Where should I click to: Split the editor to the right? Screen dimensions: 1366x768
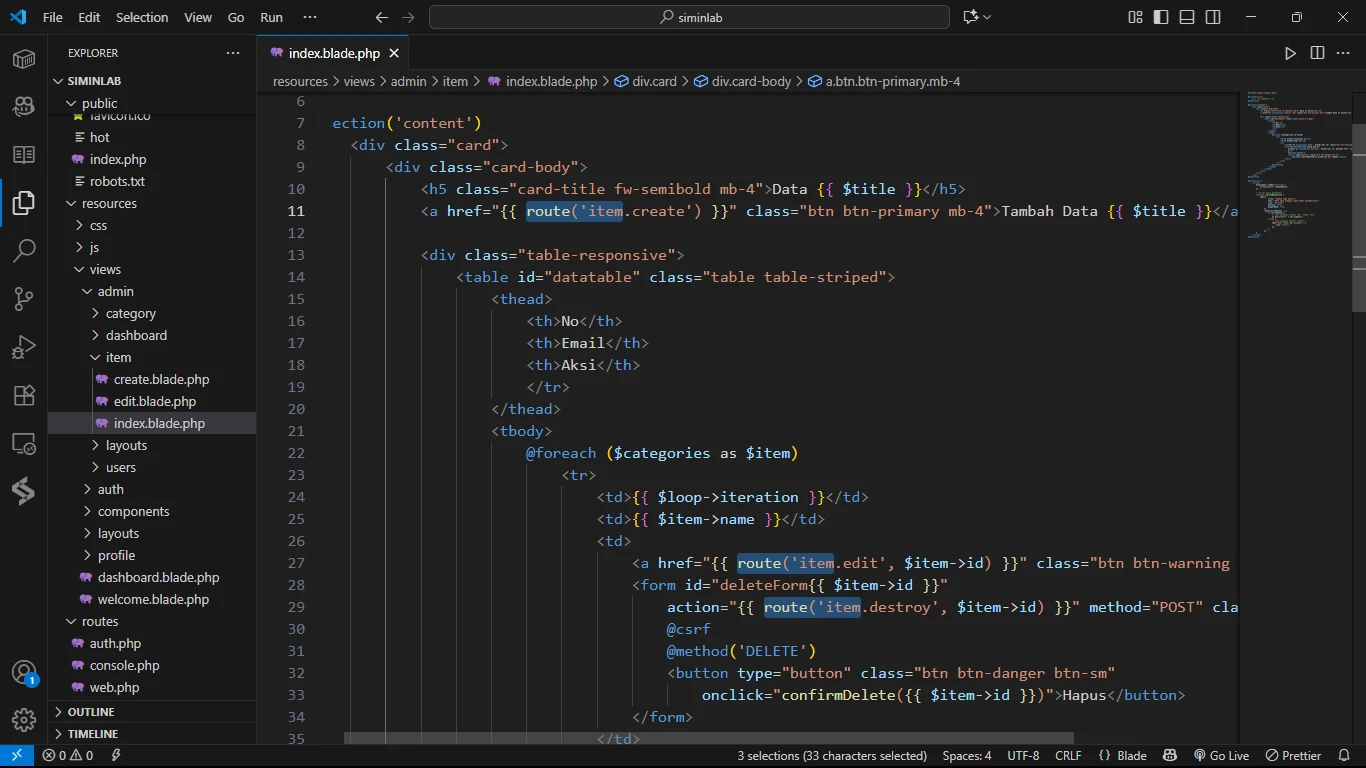click(1317, 53)
